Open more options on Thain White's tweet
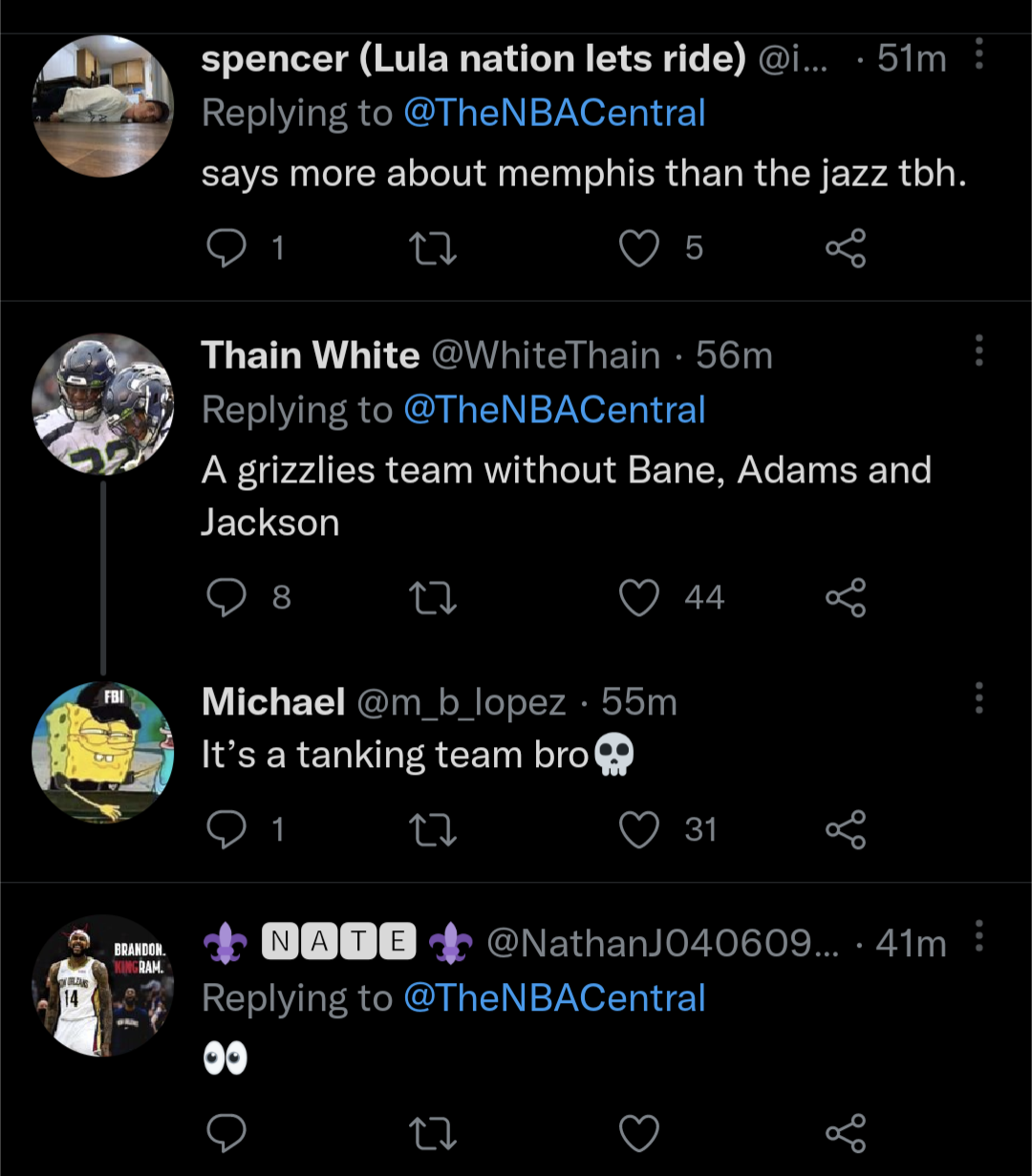The width and height of the screenshot is (1032, 1176). (978, 352)
